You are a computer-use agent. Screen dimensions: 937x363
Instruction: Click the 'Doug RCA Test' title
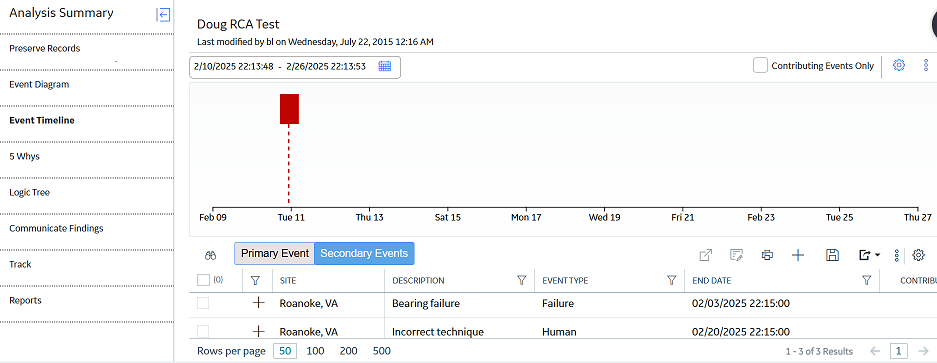[238, 25]
